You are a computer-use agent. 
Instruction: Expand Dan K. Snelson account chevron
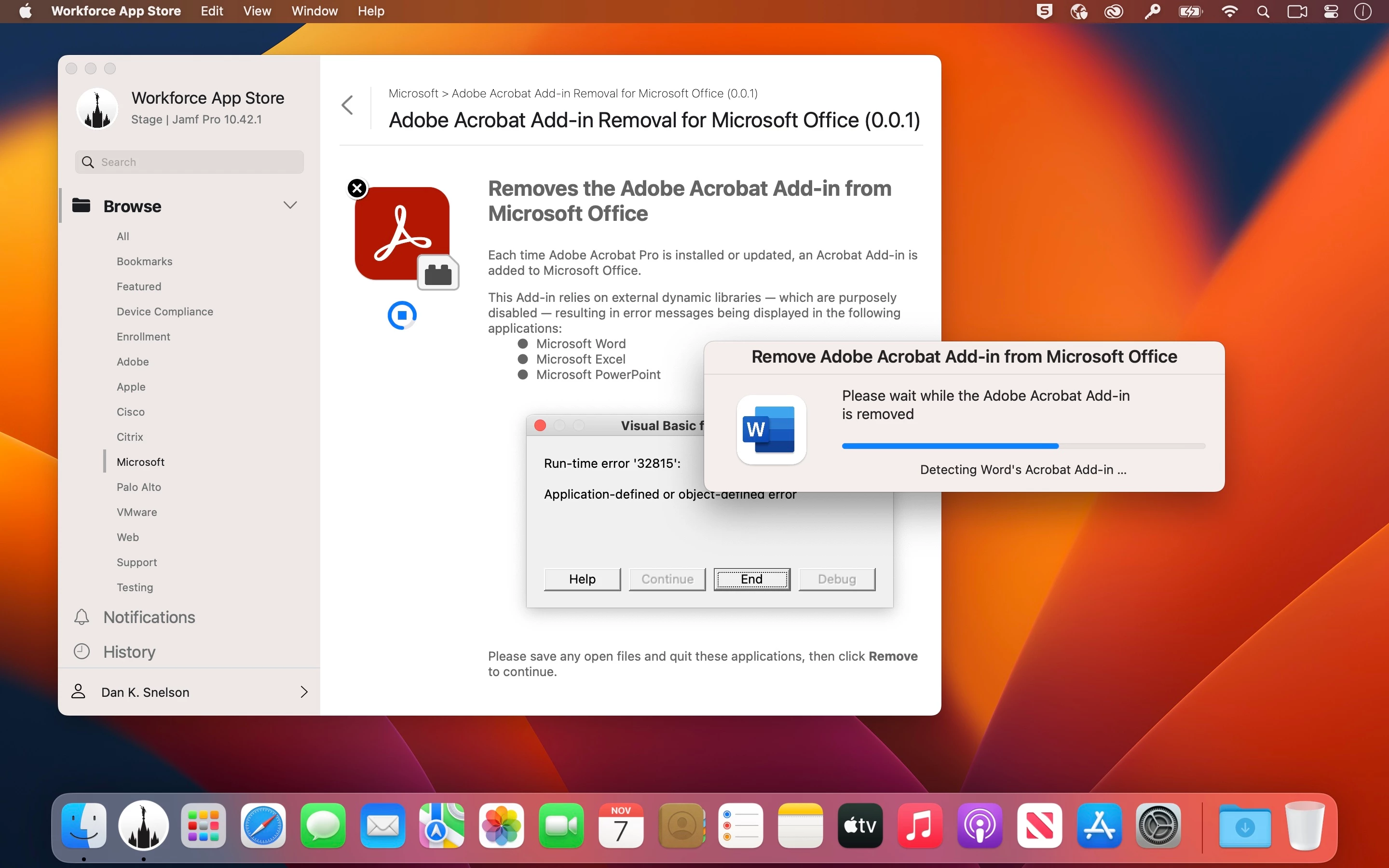coord(304,692)
